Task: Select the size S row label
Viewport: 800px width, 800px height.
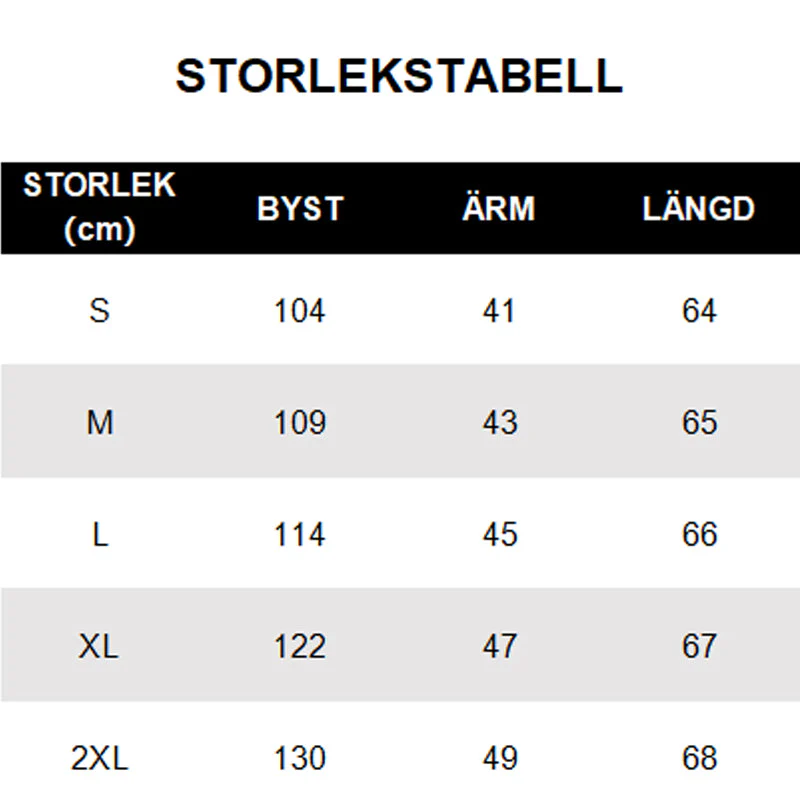Action: [x=99, y=310]
